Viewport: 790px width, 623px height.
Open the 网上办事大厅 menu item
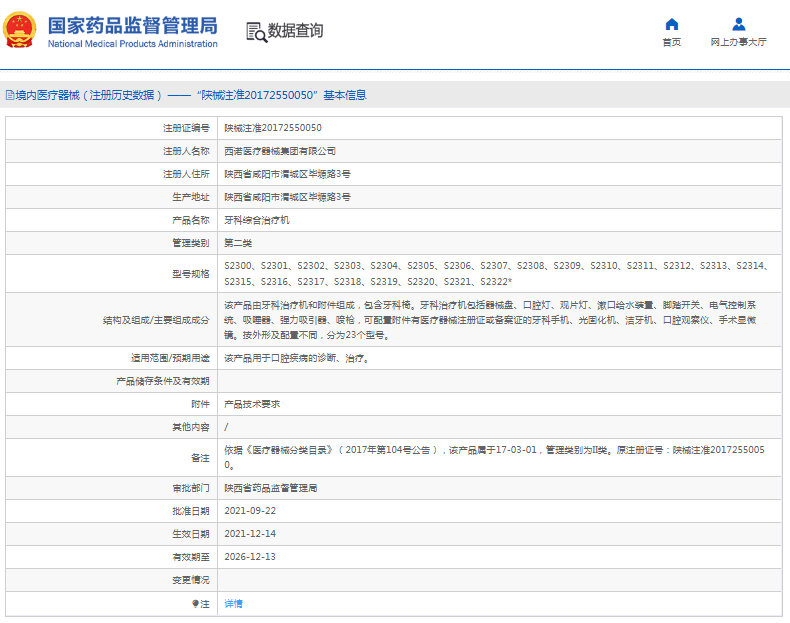tap(738, 42)
